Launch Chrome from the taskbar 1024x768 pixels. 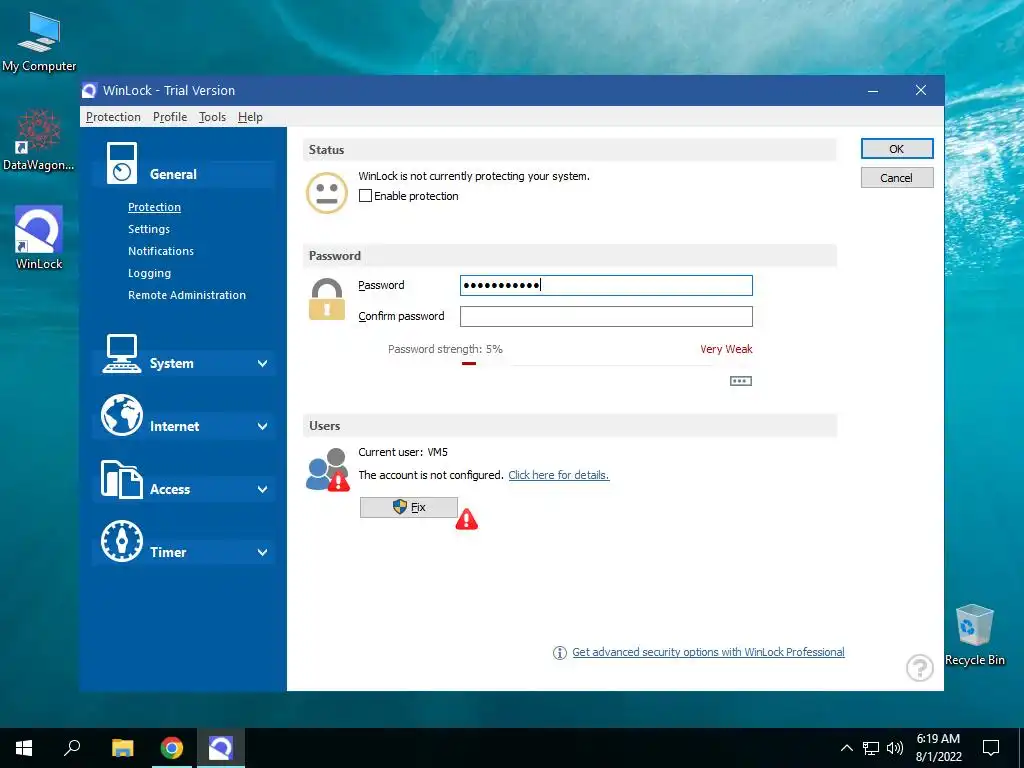[x=172, y=748]
